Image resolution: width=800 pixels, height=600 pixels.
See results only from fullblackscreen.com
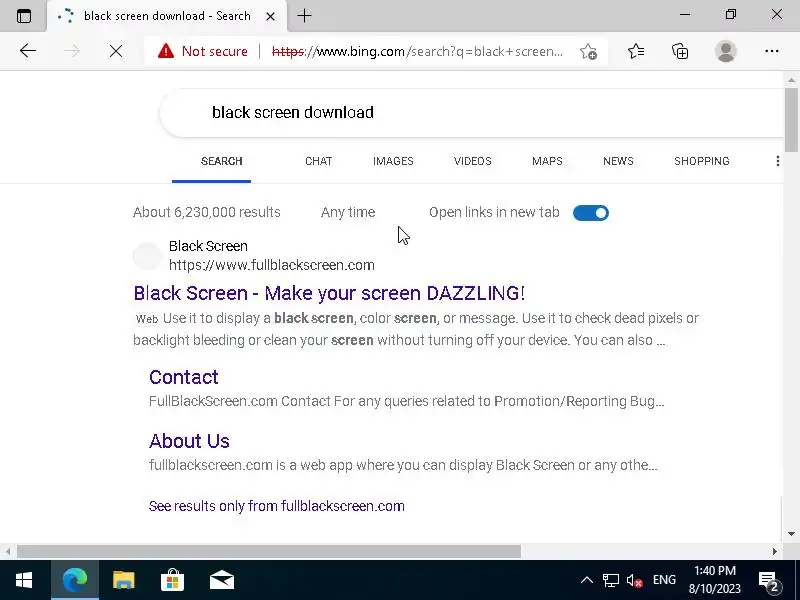pos(277,506)
